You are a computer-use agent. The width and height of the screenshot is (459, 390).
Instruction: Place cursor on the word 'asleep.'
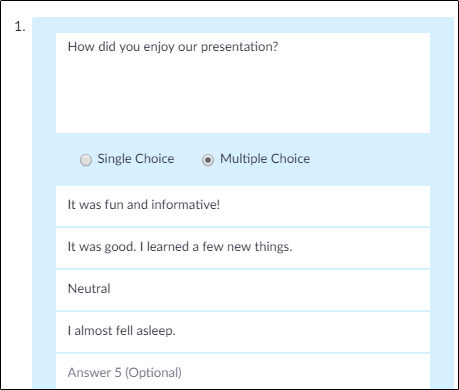[156, 331]
